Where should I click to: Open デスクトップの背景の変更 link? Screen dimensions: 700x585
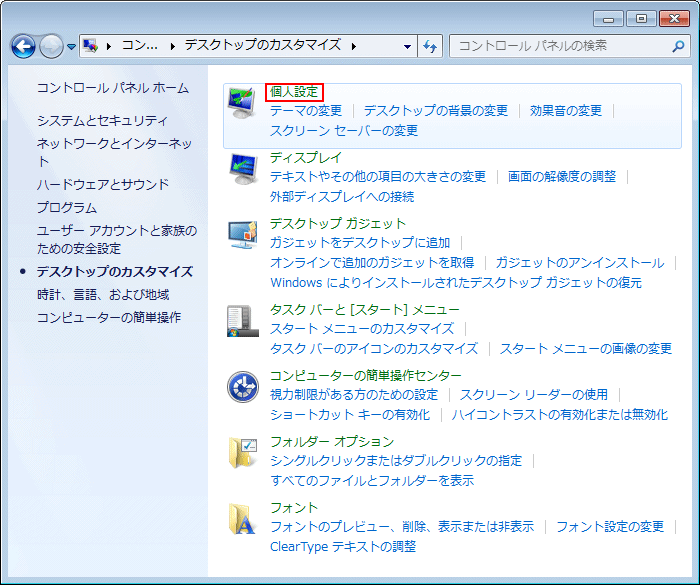pyautogui.click(x=435, y=110)
